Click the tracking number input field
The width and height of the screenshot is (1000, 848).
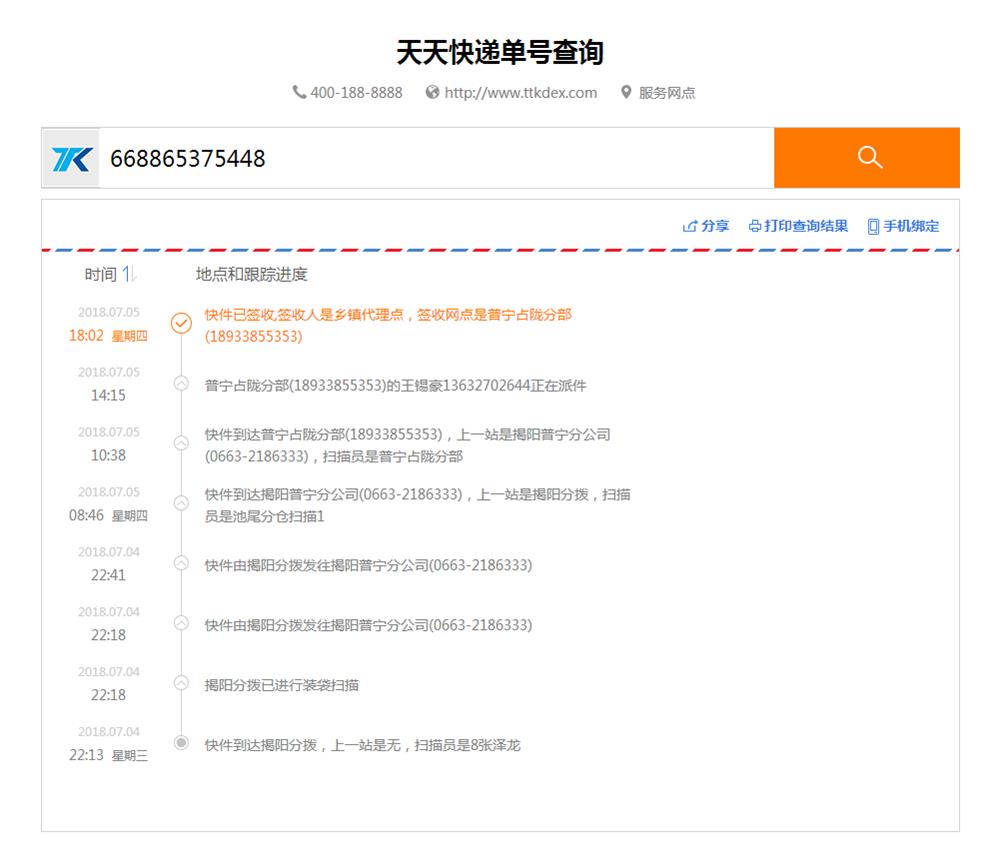click(436, 158)
